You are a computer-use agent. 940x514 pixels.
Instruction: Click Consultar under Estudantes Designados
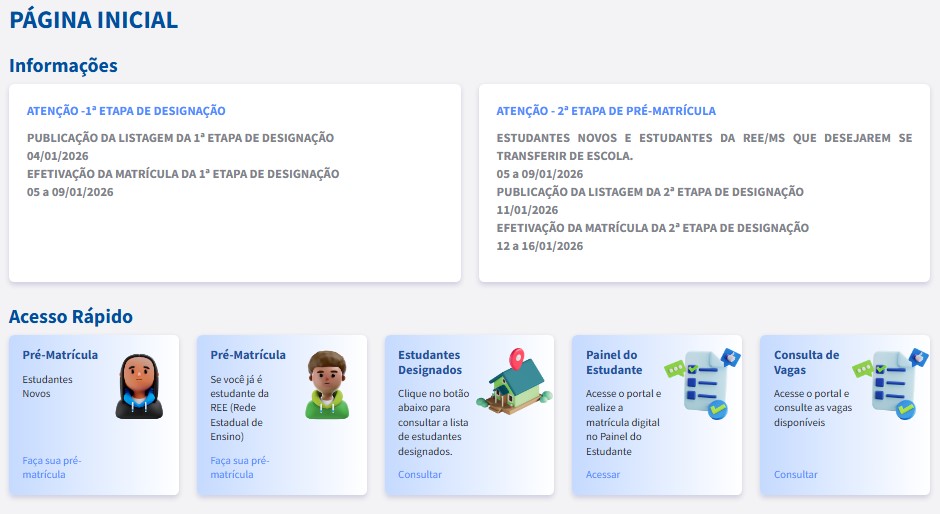click(x=419, y=474)
